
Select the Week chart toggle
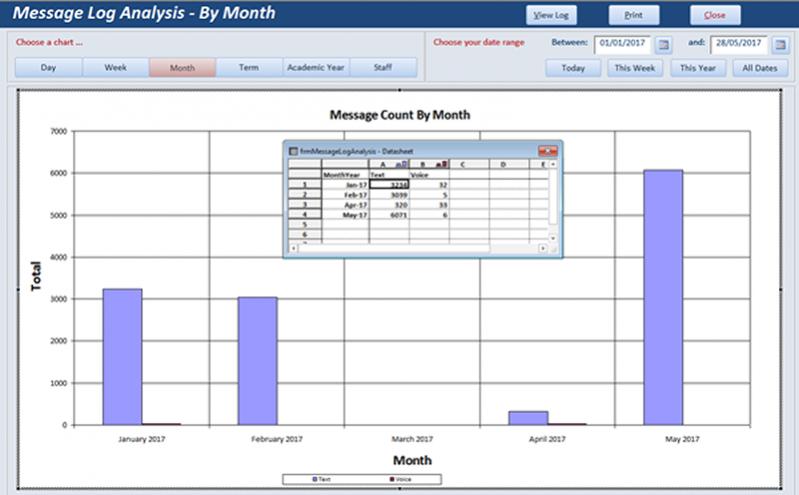point(116,67)
